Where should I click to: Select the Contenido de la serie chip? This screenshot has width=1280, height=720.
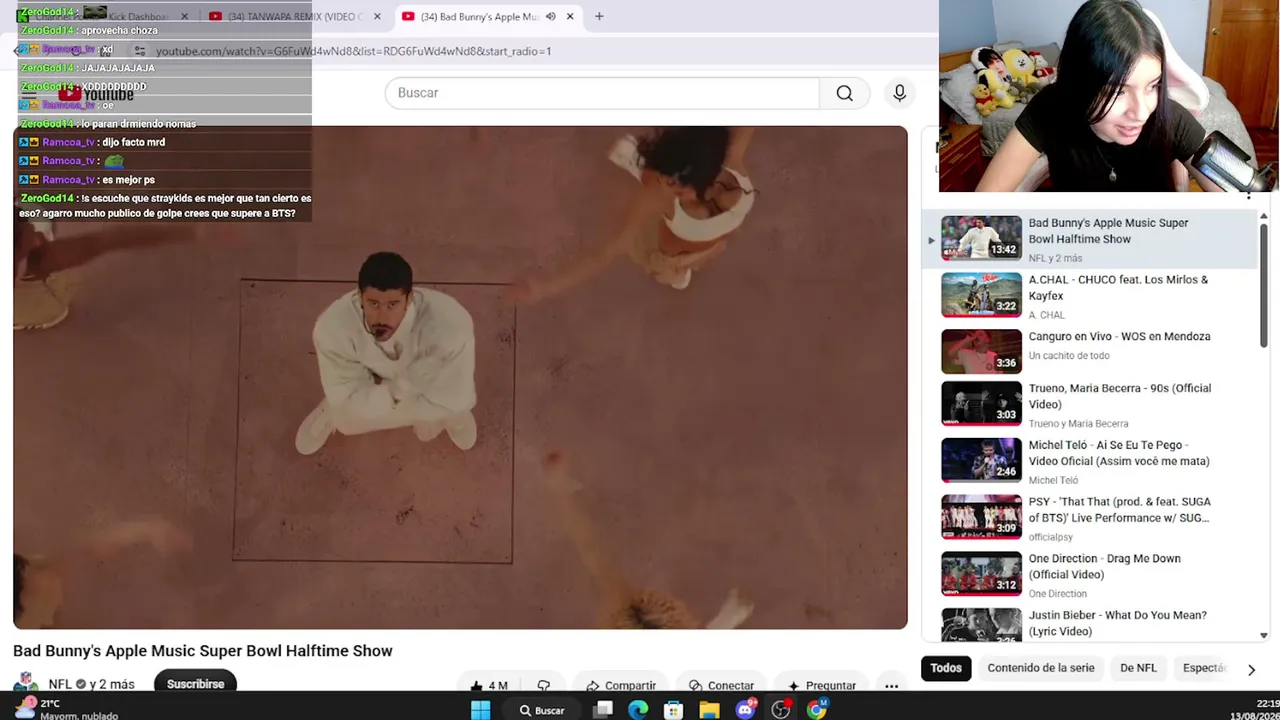pyautogui.click(x=1041, y=668)
